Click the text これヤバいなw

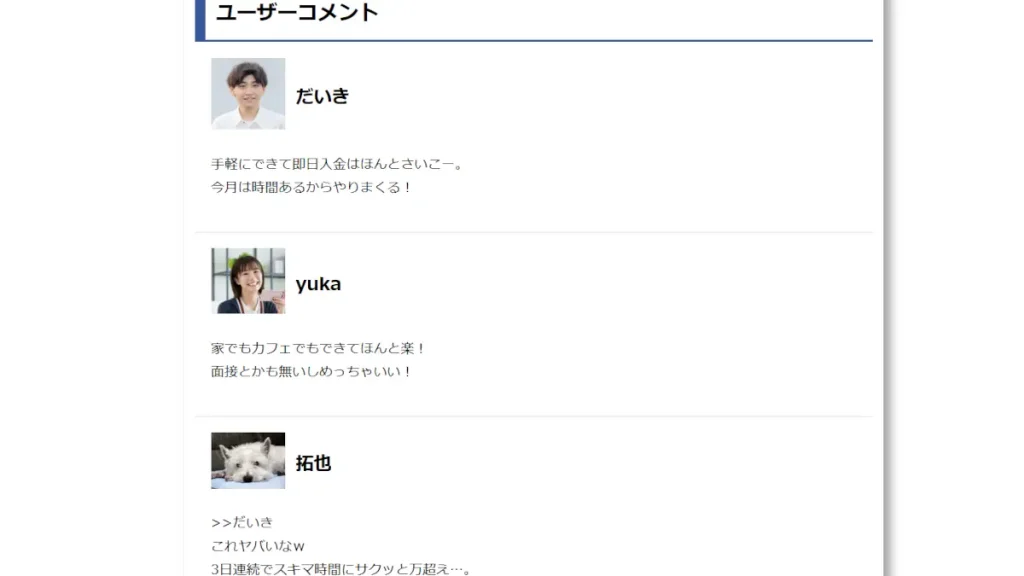[257, 546]
